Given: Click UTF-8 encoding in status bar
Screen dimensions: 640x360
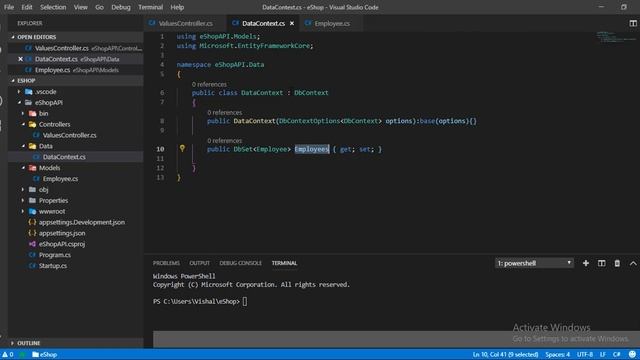Looking at the screenshot, I should coord(584,354).
